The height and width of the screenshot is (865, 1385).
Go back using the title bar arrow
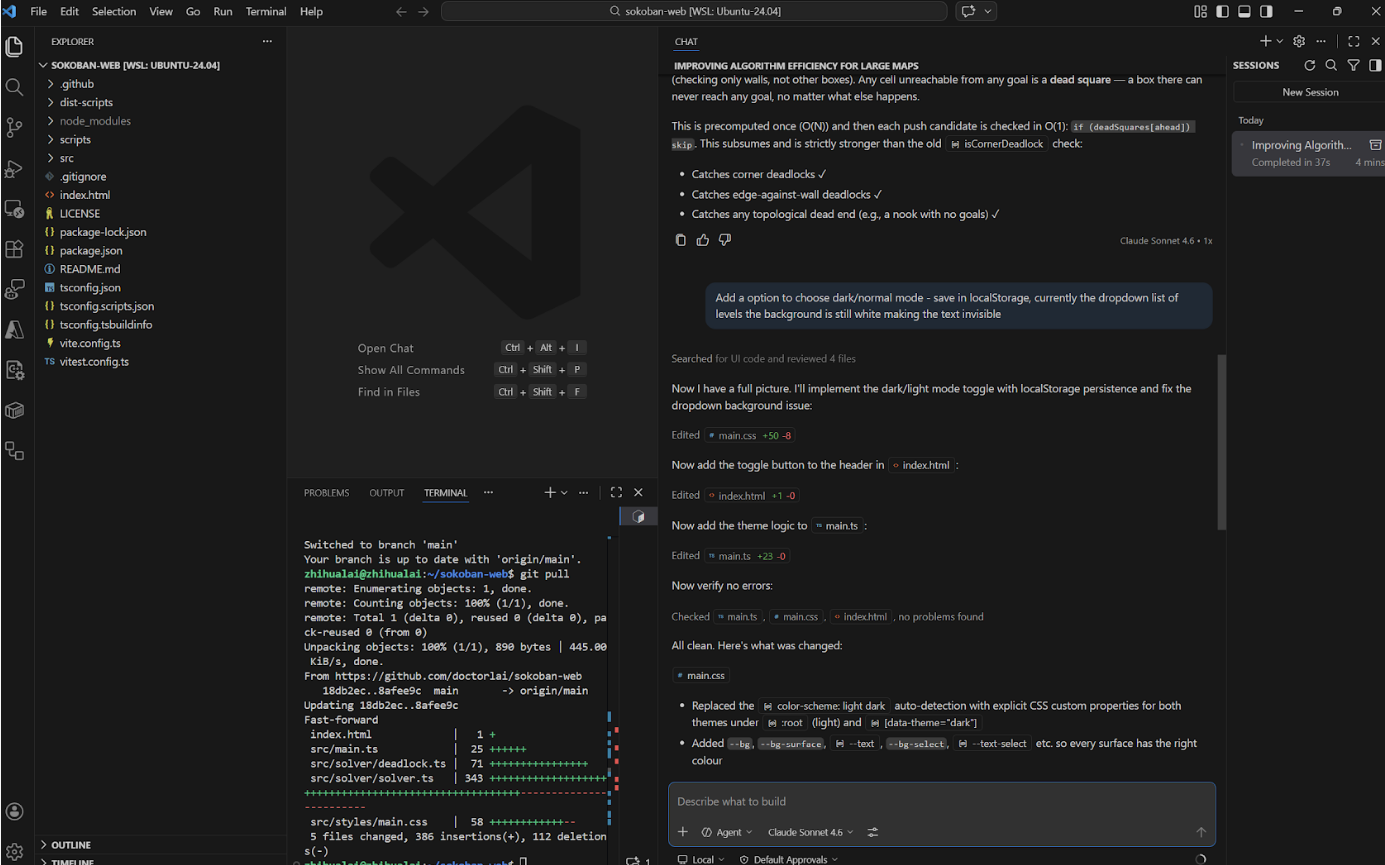point(401,11)
